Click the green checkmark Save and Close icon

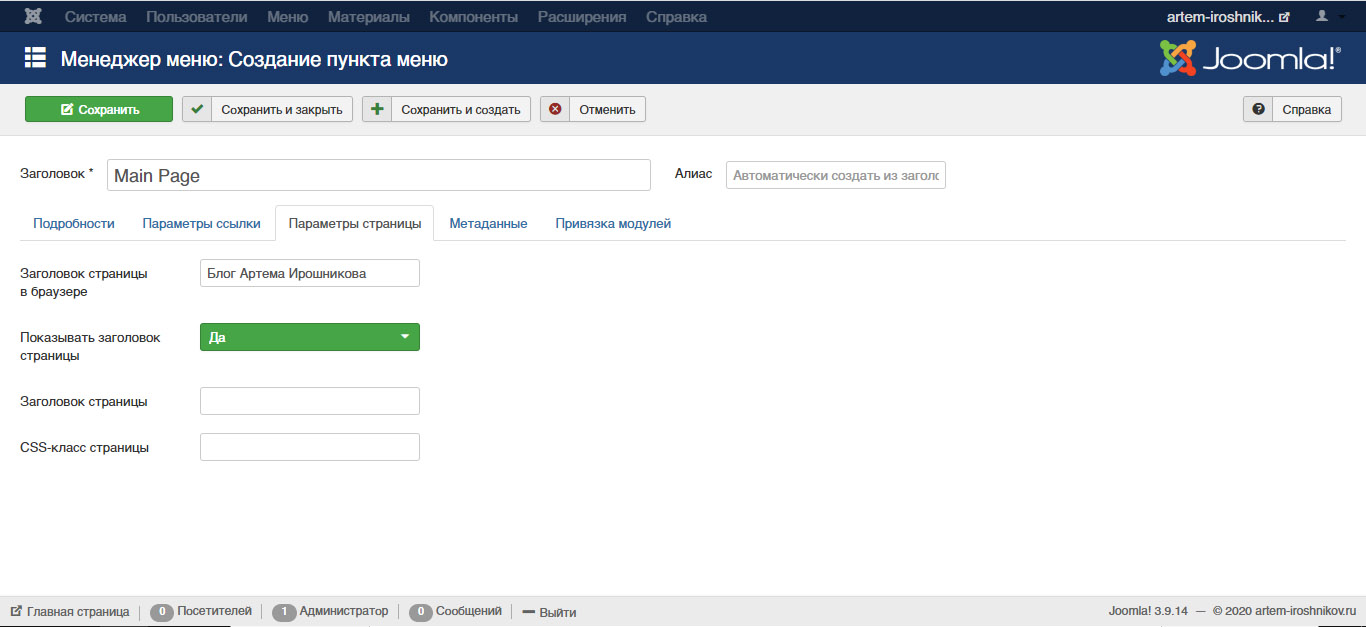pos(197,110)
